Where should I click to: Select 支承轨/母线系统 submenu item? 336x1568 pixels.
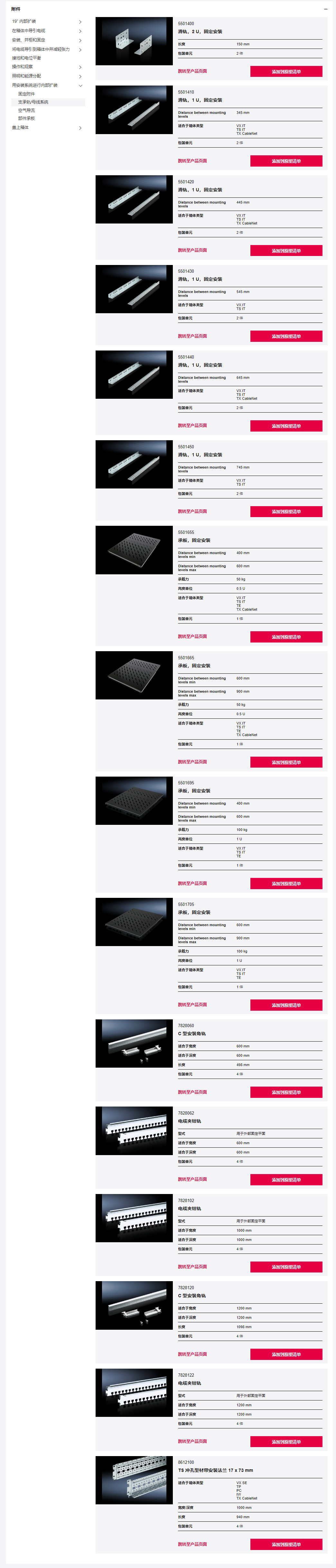[x=33, y=102]
